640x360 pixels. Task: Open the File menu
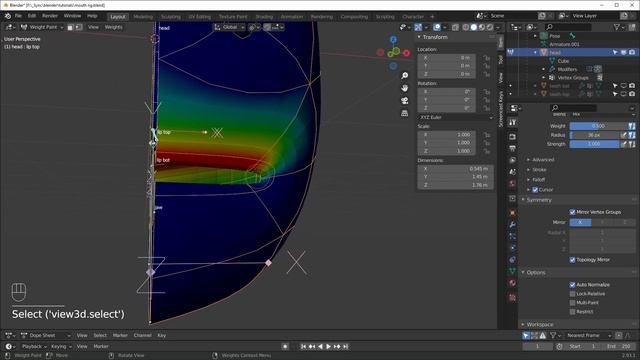tap(18, 16)
